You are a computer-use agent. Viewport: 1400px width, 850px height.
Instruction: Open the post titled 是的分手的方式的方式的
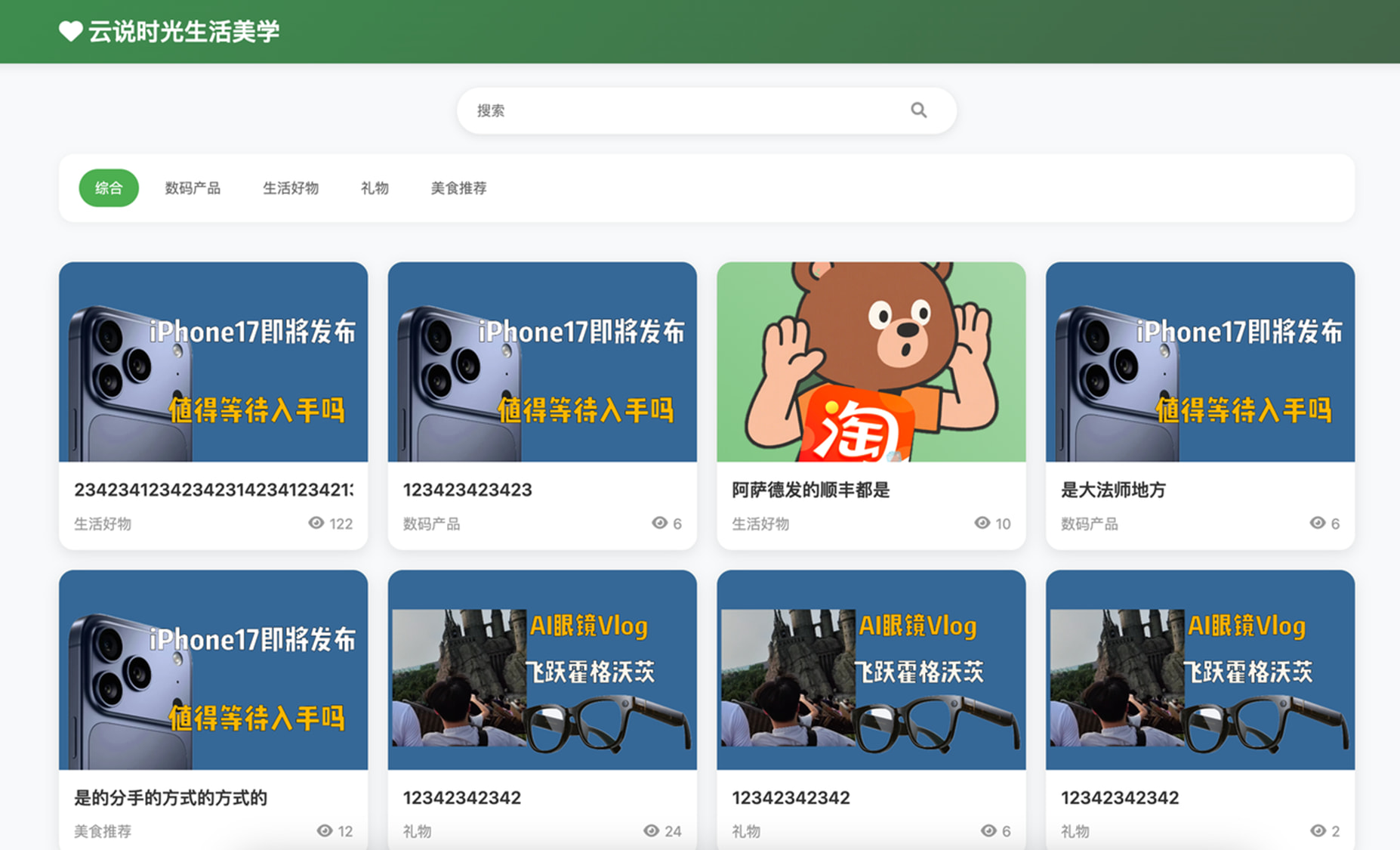(x=171, y=797)
